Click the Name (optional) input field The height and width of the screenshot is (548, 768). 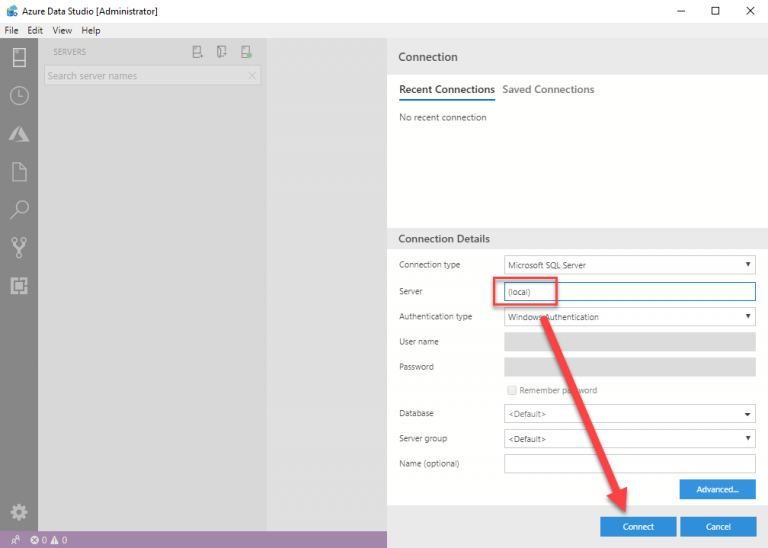click(x=629, y=464)
